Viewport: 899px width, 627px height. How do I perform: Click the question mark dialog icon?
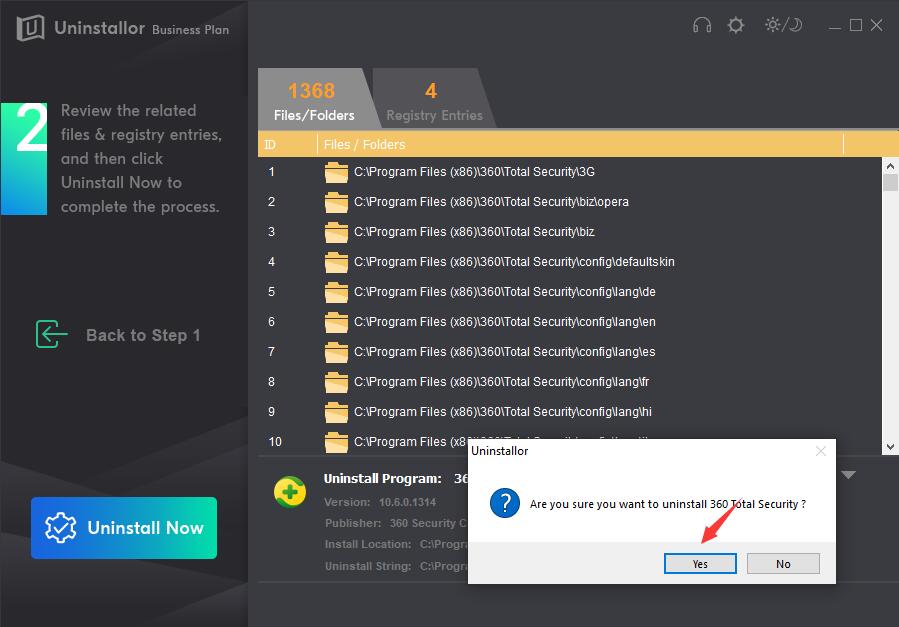coord(504,504)
